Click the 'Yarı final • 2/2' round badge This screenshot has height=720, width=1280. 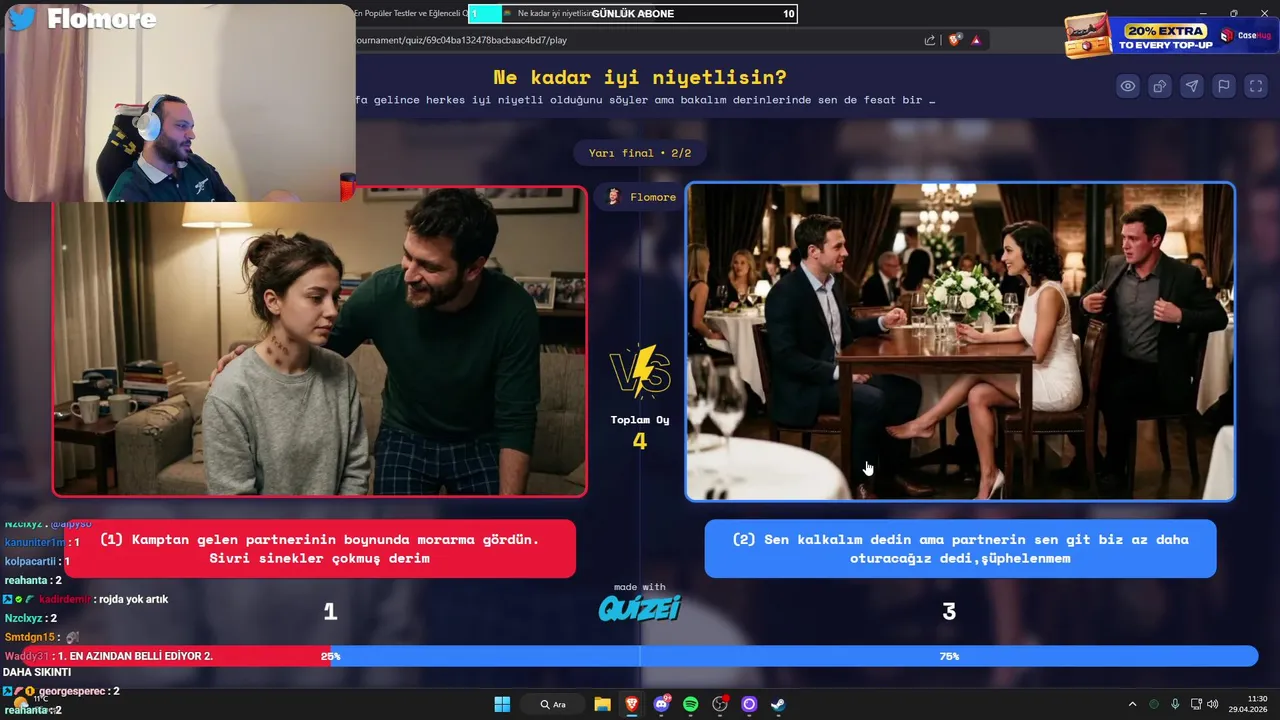click(640, 153)
